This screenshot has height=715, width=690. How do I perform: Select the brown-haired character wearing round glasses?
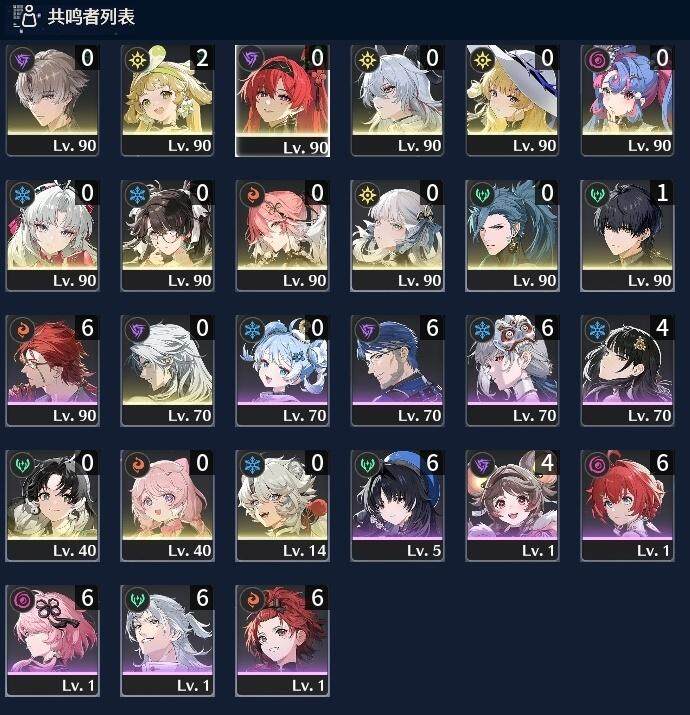point(167,235)
